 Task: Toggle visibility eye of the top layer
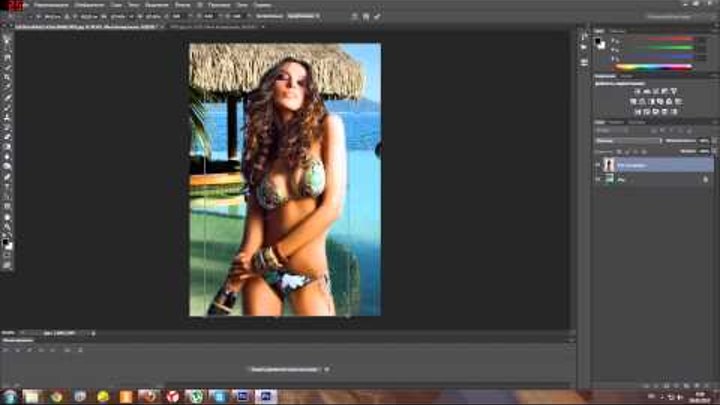[x=598, y=164]
